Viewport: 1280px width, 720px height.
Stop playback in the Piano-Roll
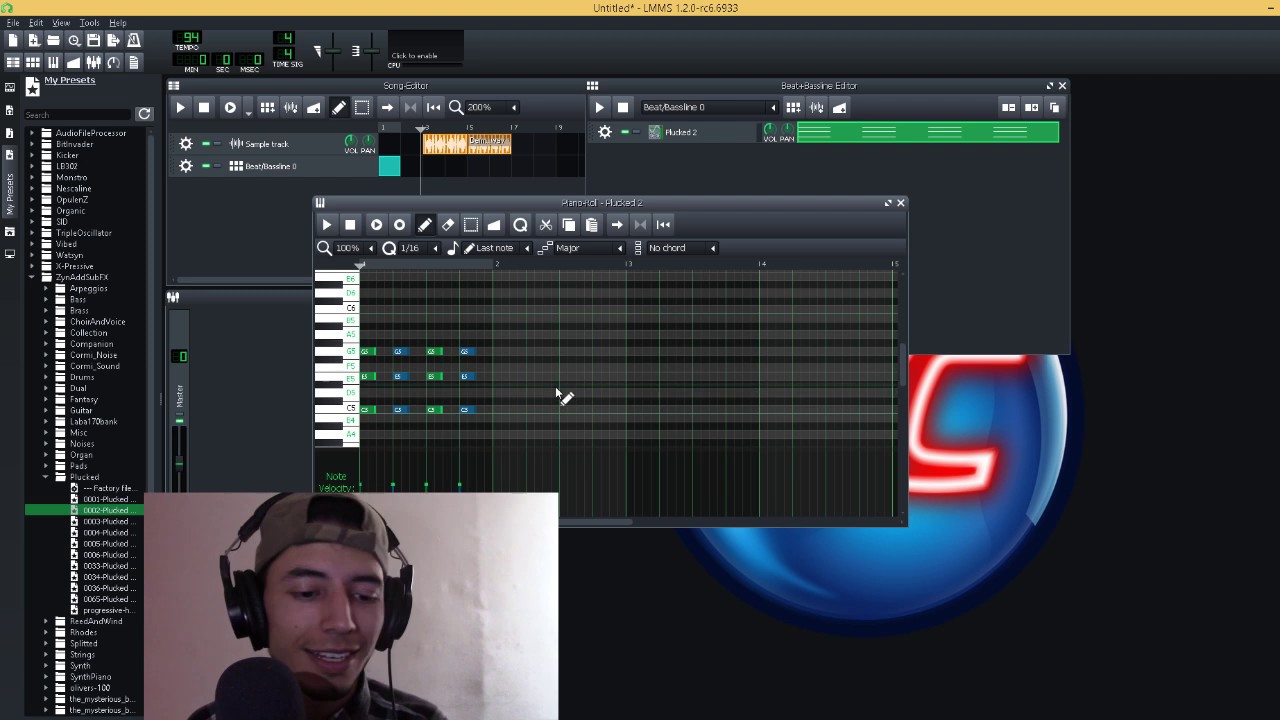click(x=350, y=225)
